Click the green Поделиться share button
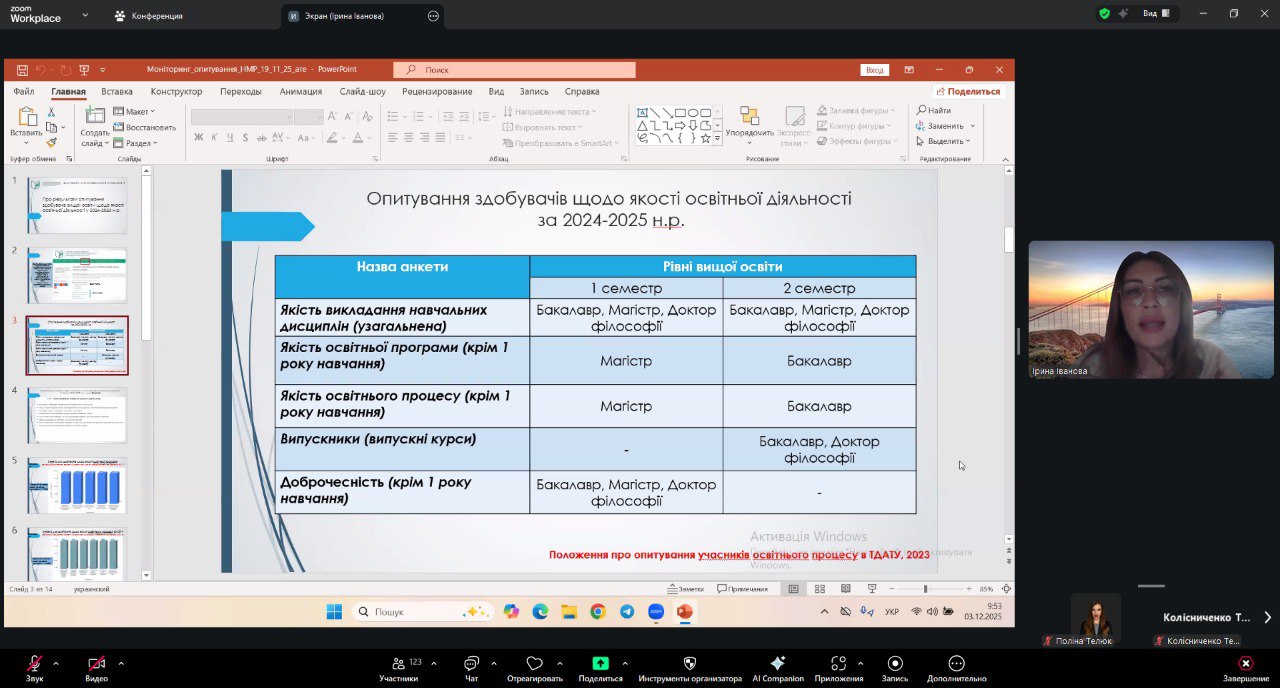Viewport: 1280px width, 688px height. pos(600,664)
